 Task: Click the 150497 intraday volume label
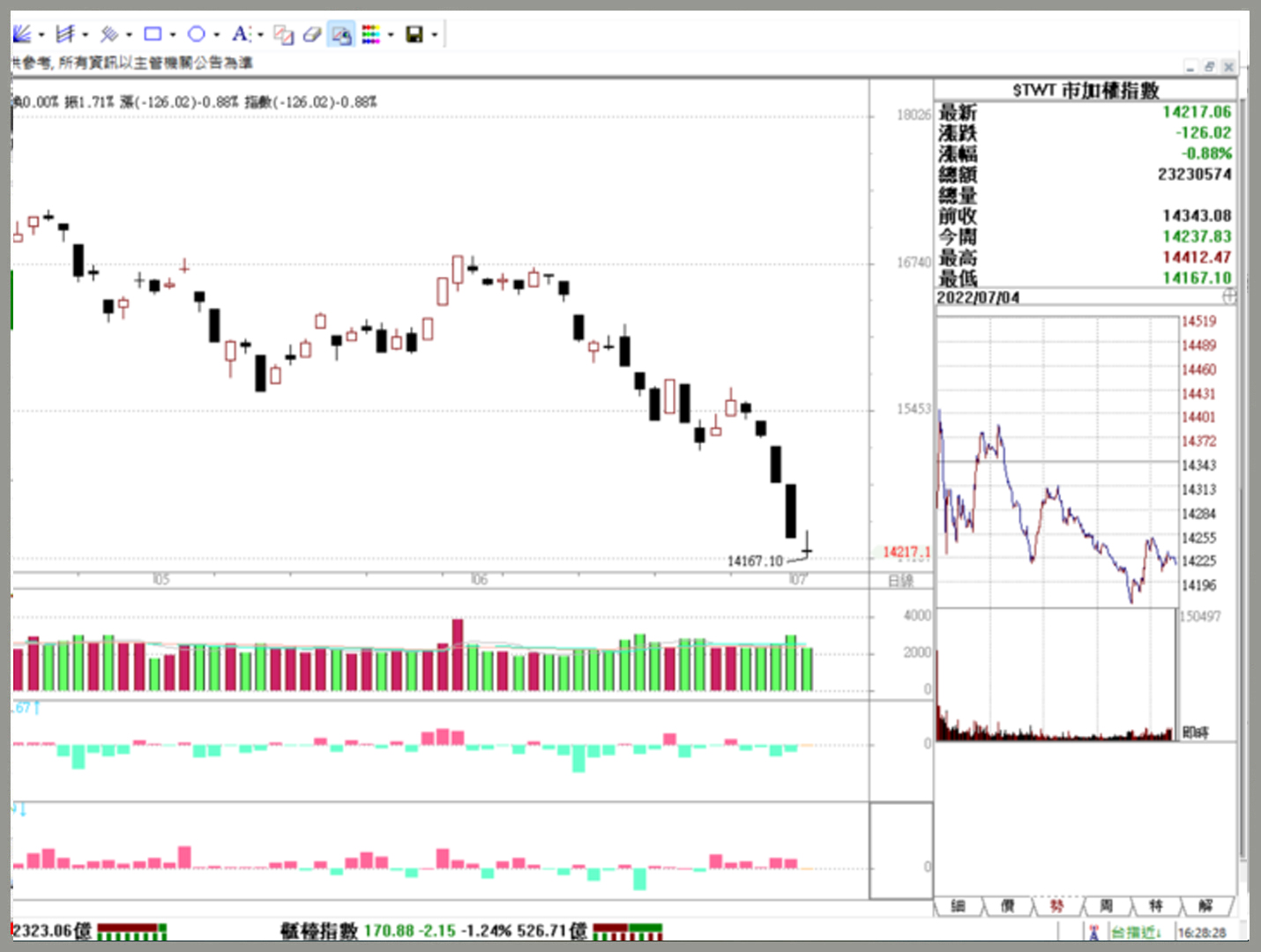point(1200,616)
